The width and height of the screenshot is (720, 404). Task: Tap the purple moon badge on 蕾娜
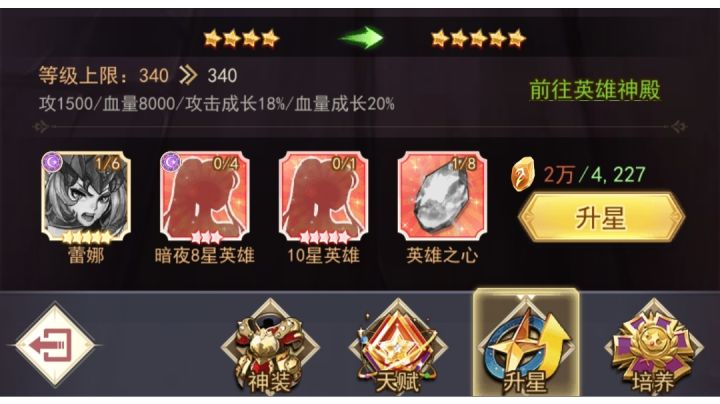(52, 161)
